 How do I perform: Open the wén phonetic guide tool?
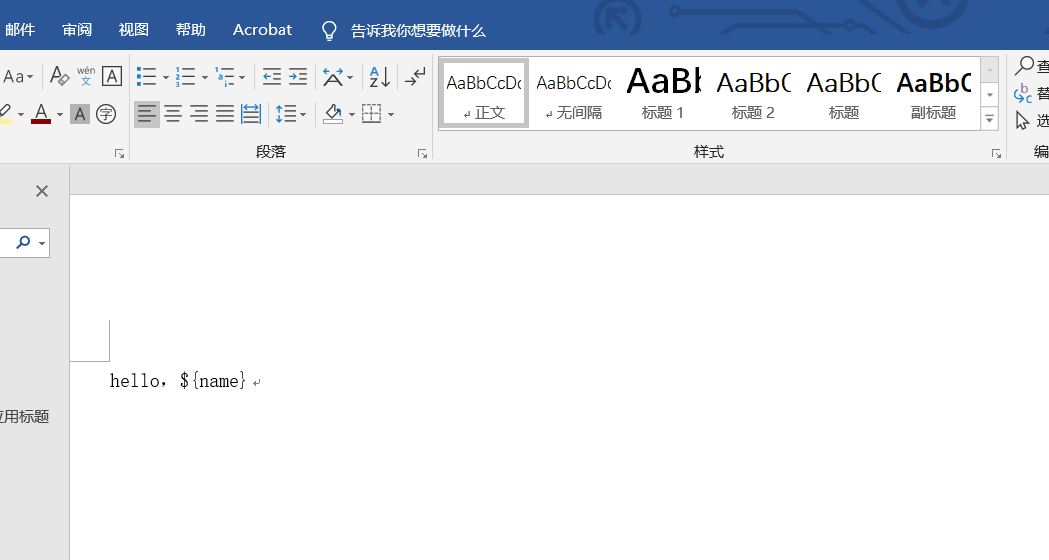pos(86,76)
